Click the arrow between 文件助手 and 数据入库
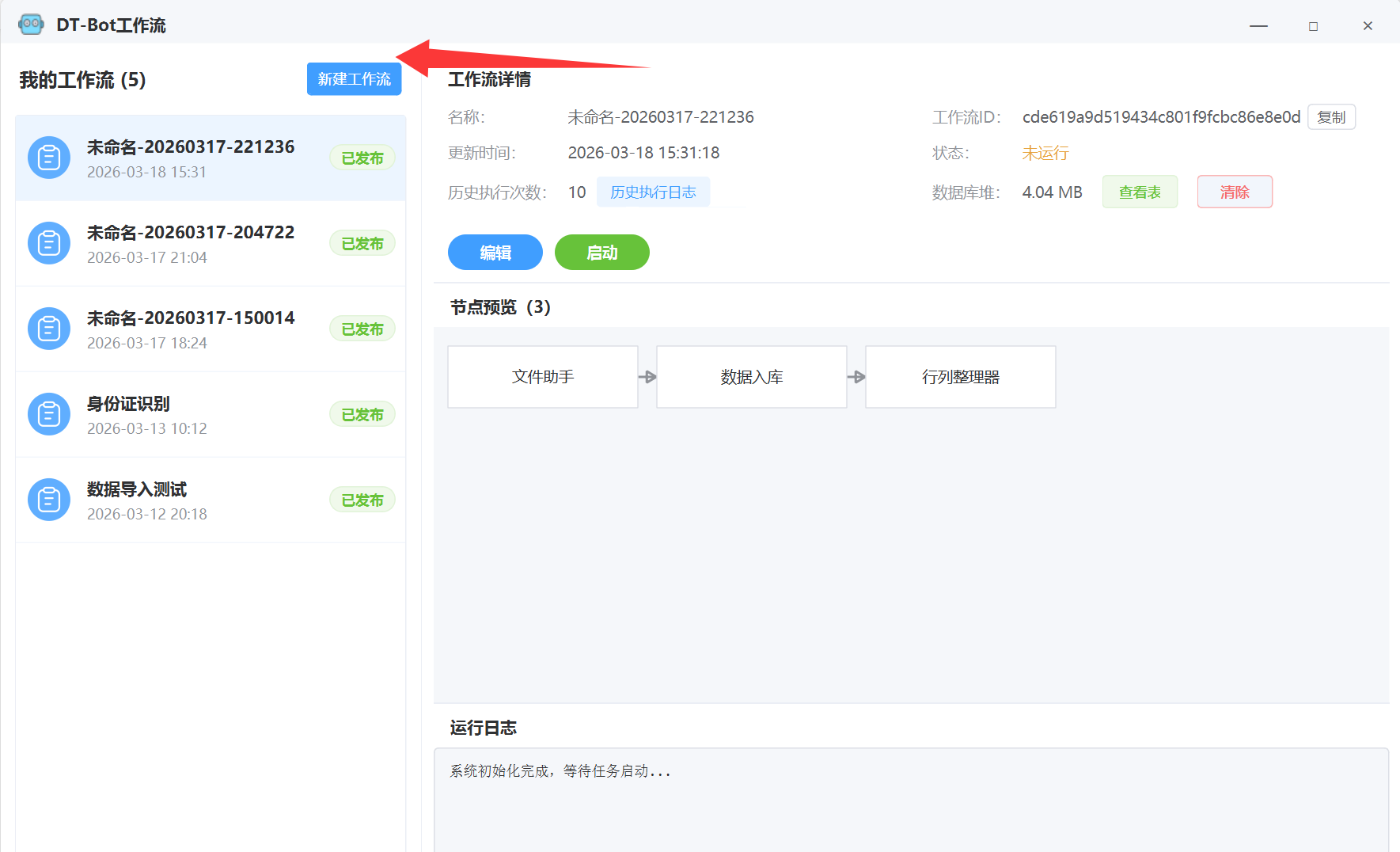Image resolution: width=1400 pixels, height=852 pixels. click(x=647, y=377)
